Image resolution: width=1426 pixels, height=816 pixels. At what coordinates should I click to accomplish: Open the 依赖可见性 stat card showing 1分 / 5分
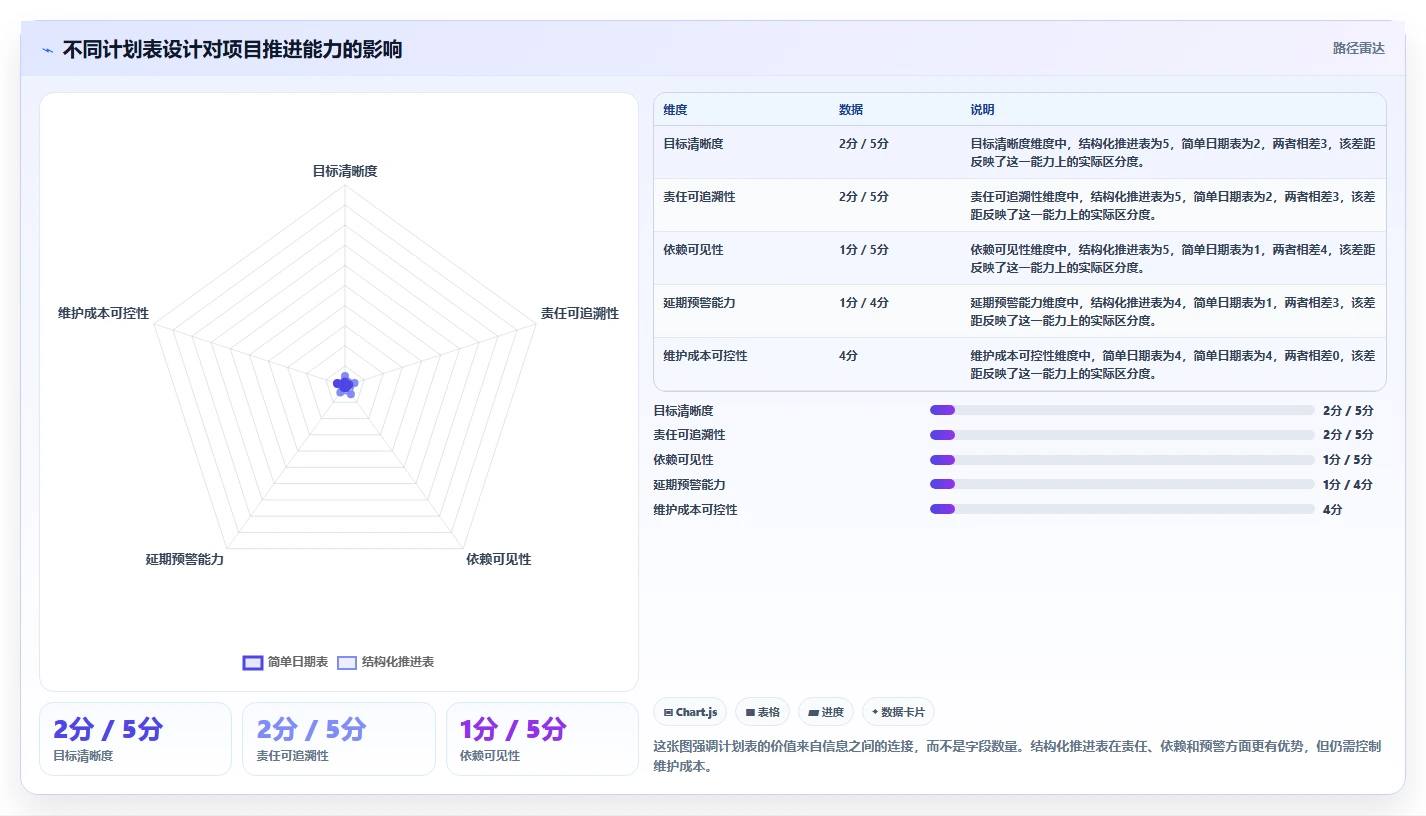542,739
